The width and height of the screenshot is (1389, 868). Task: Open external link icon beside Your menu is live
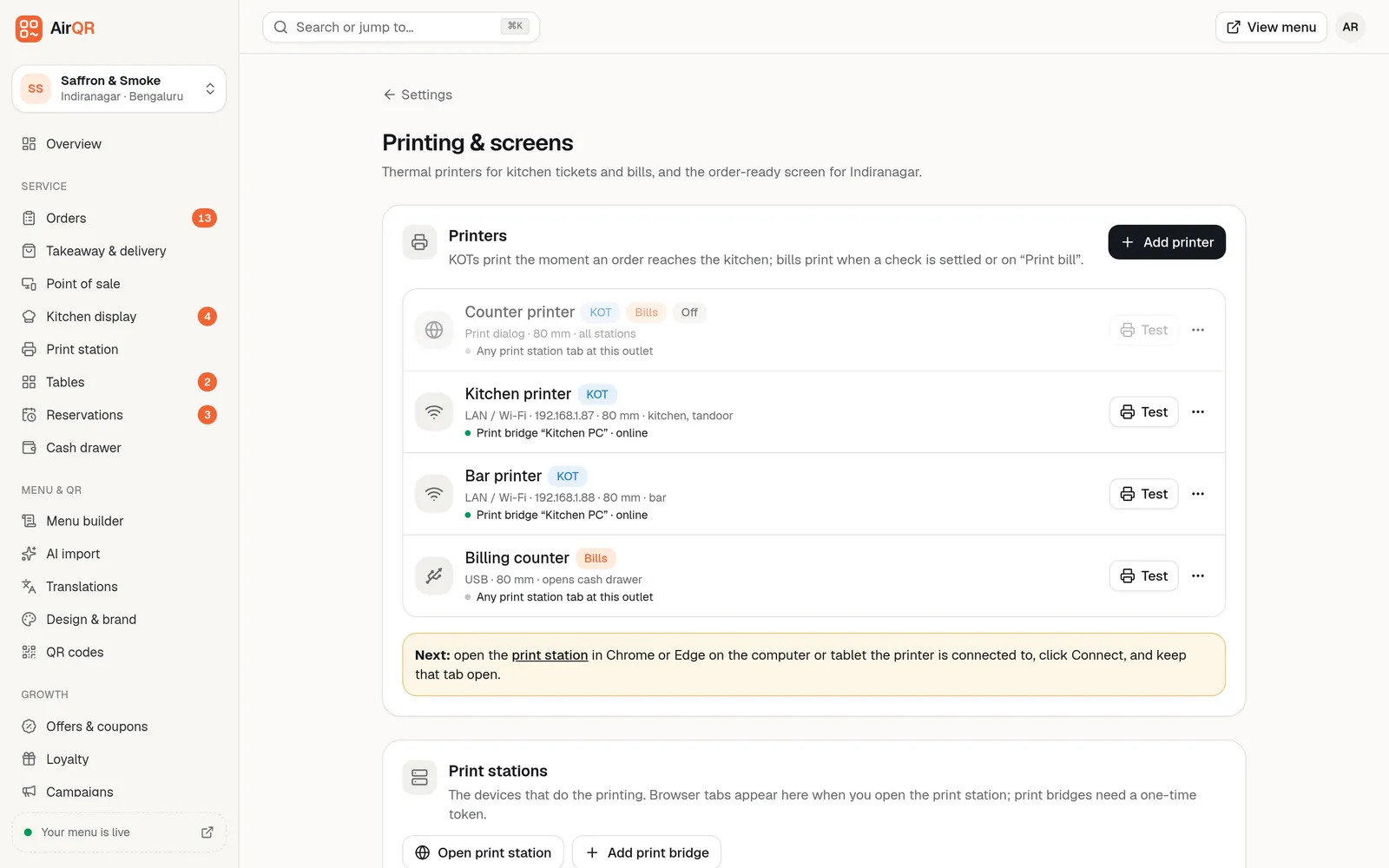(207, 832)
